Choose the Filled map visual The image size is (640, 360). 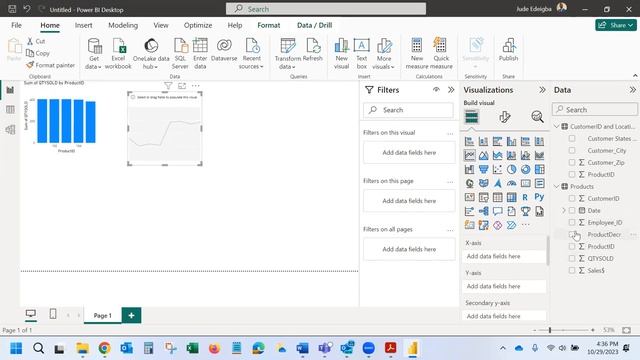[x=483, y=183]
